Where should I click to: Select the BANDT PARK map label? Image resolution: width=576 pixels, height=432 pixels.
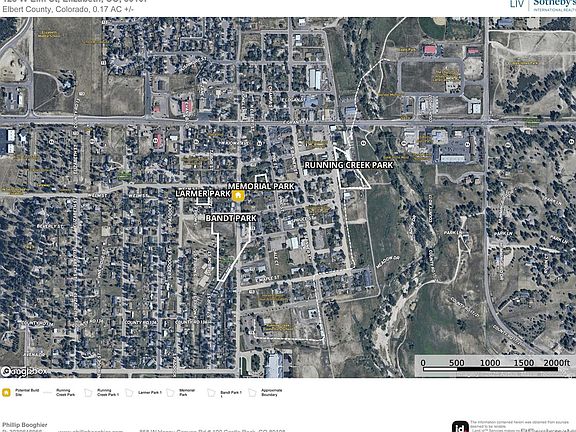pos(231,218)
